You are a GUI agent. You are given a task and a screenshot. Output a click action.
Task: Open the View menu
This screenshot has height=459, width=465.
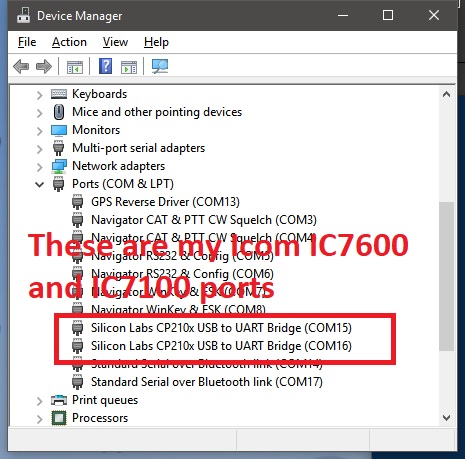115,42
